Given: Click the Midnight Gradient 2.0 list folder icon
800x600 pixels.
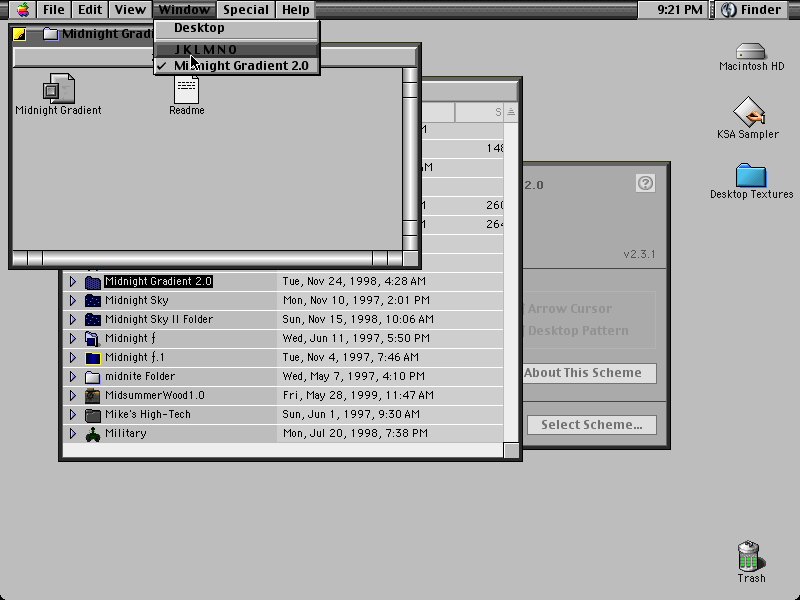Looking at the screenshot, I should [92, 282].
